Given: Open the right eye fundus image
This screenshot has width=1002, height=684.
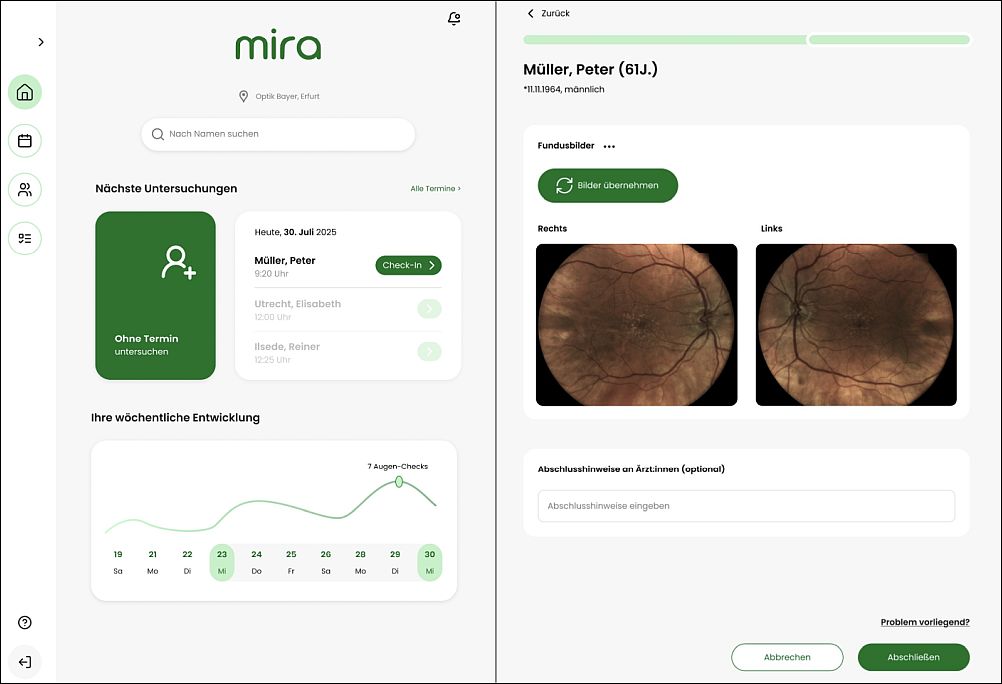Looking at the screenshot, I should pos(636,325).
